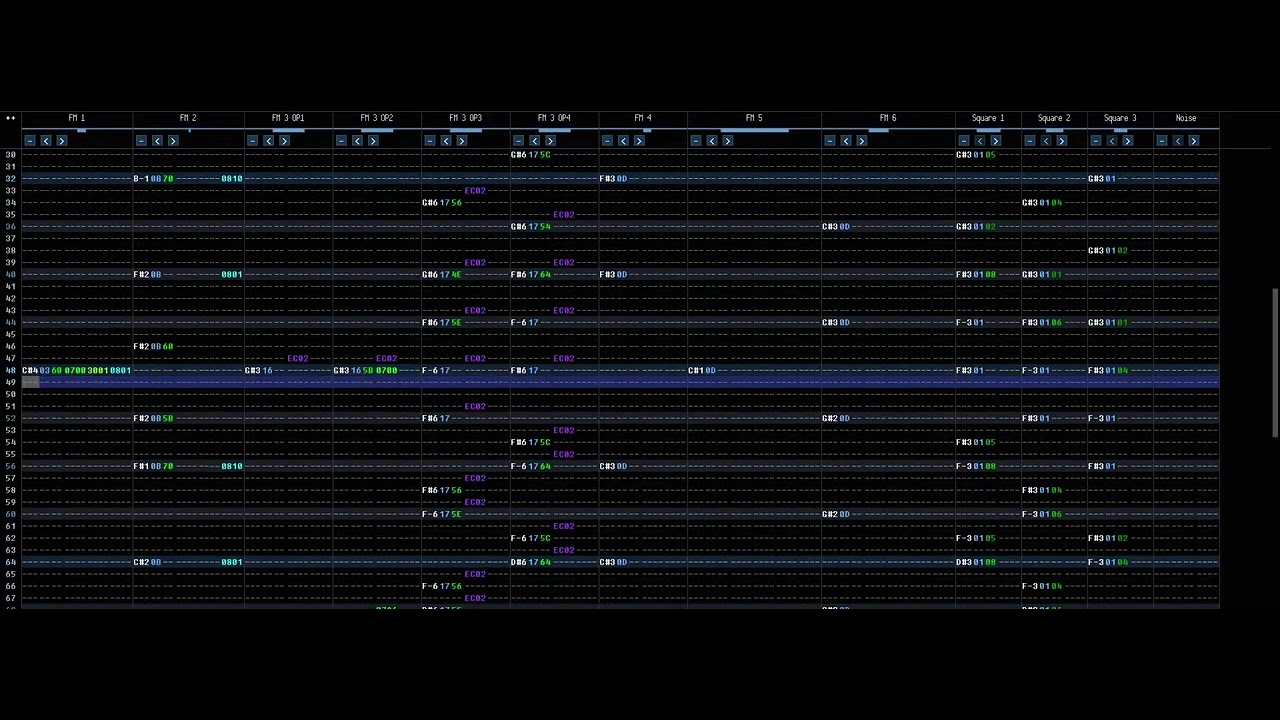The width and height of the screenshot is (1280, 720).
Task: Click row number 48 in the pattern
Action: [x=10, y=371]
